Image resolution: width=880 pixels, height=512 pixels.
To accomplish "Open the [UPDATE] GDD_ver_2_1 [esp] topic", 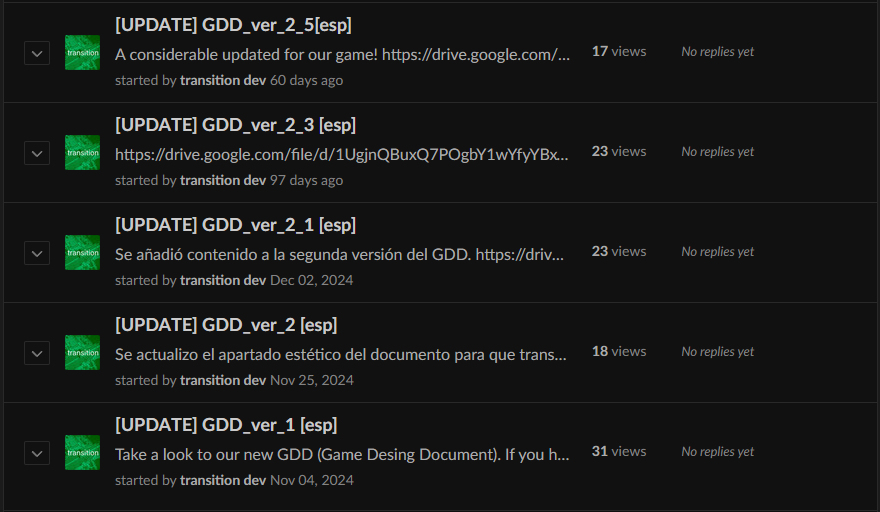I will tap(236, 225).
